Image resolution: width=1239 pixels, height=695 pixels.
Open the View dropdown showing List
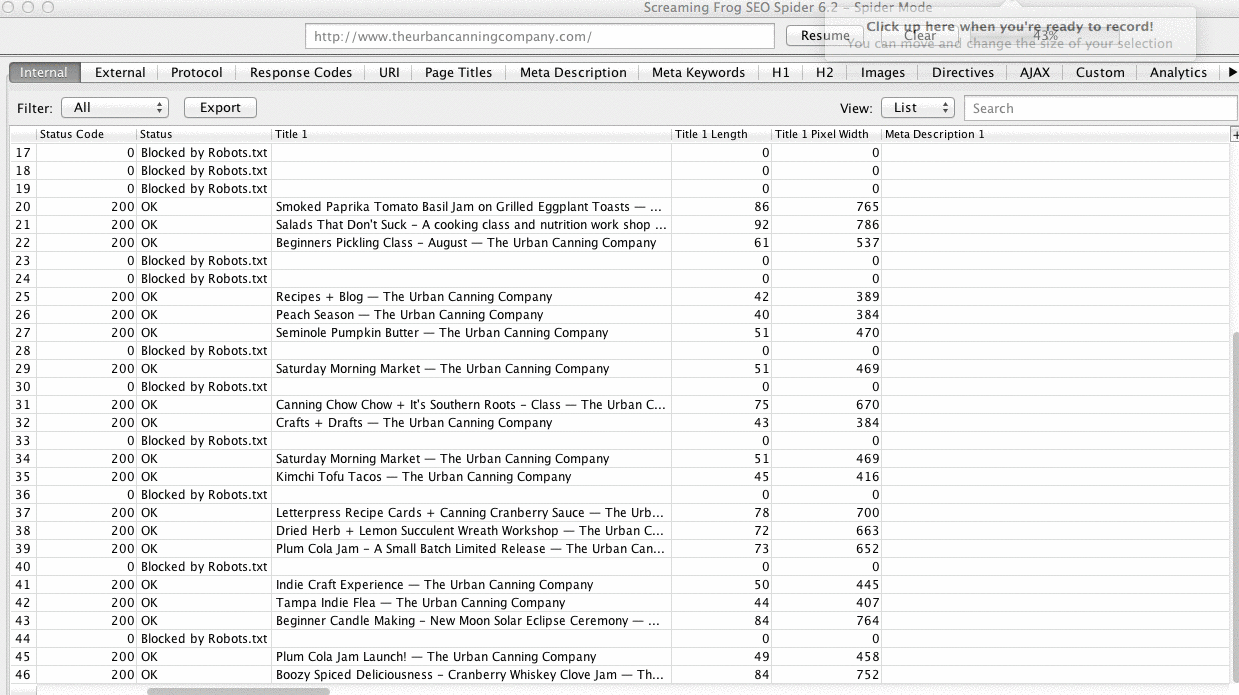click(x=917, y=108)
